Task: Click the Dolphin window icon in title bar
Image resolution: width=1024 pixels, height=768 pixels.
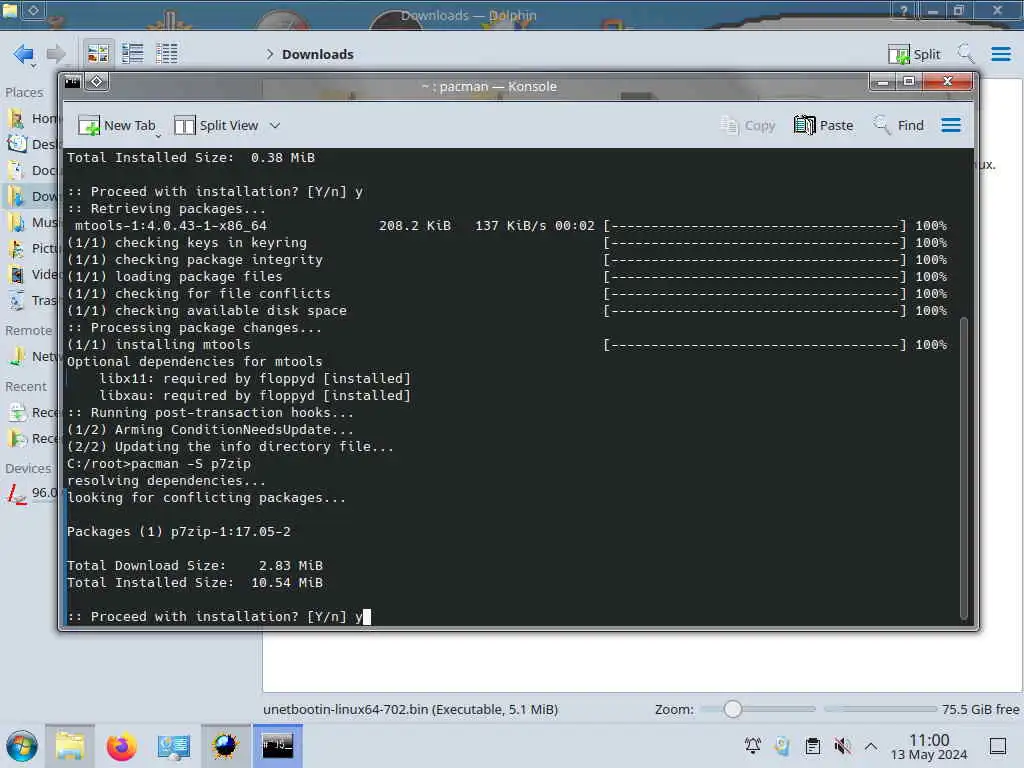Action: tap(9, 10)
